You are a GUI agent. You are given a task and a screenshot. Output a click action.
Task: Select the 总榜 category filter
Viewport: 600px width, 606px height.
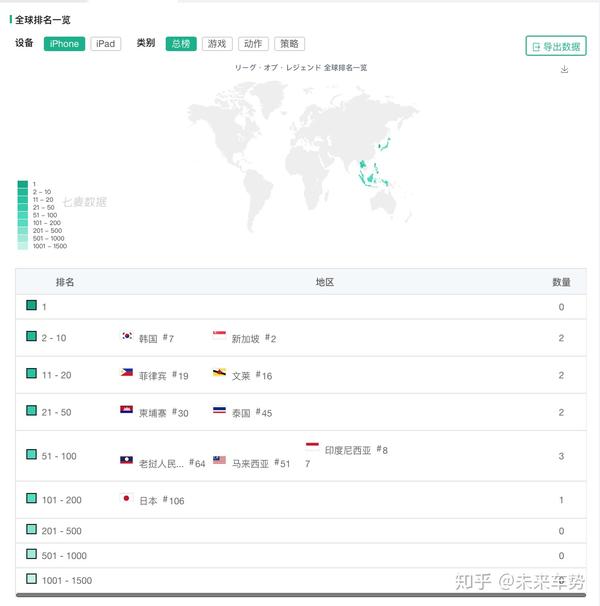pos(181,44)
